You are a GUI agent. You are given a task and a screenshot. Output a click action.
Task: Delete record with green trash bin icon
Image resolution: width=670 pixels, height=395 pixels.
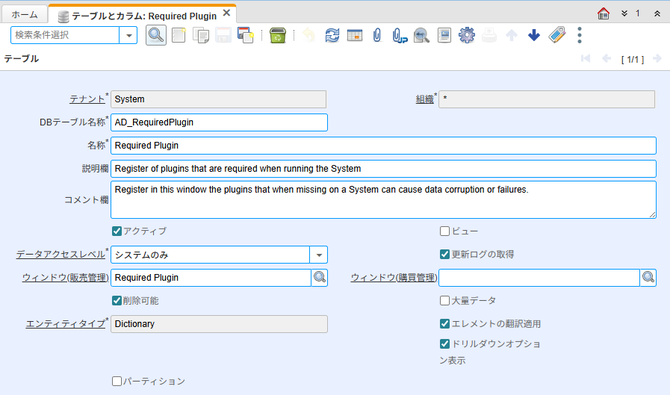(x=278, y=35)
